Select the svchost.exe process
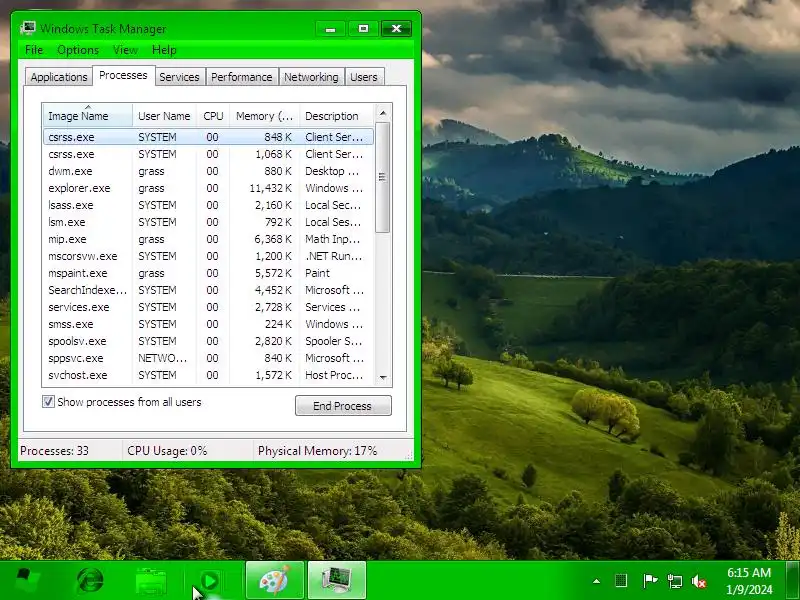 click(209, 375)
